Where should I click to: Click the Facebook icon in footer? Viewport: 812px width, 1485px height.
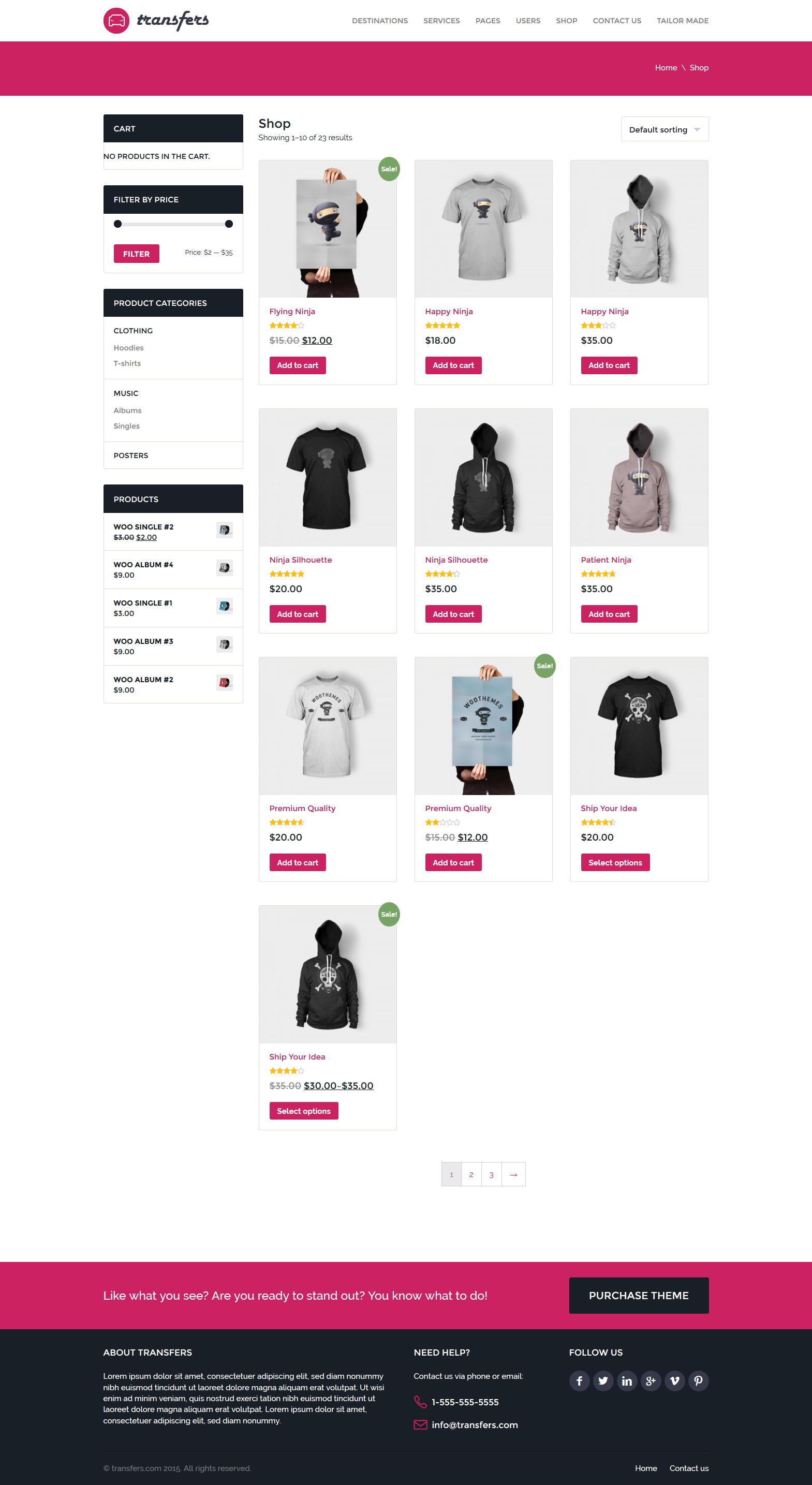point(579,1380)
